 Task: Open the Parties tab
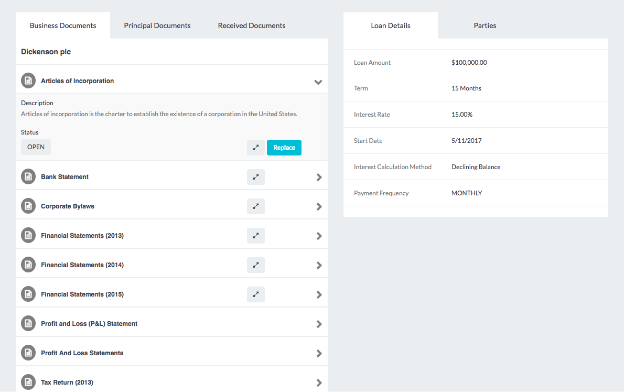[x=485, y=26]
